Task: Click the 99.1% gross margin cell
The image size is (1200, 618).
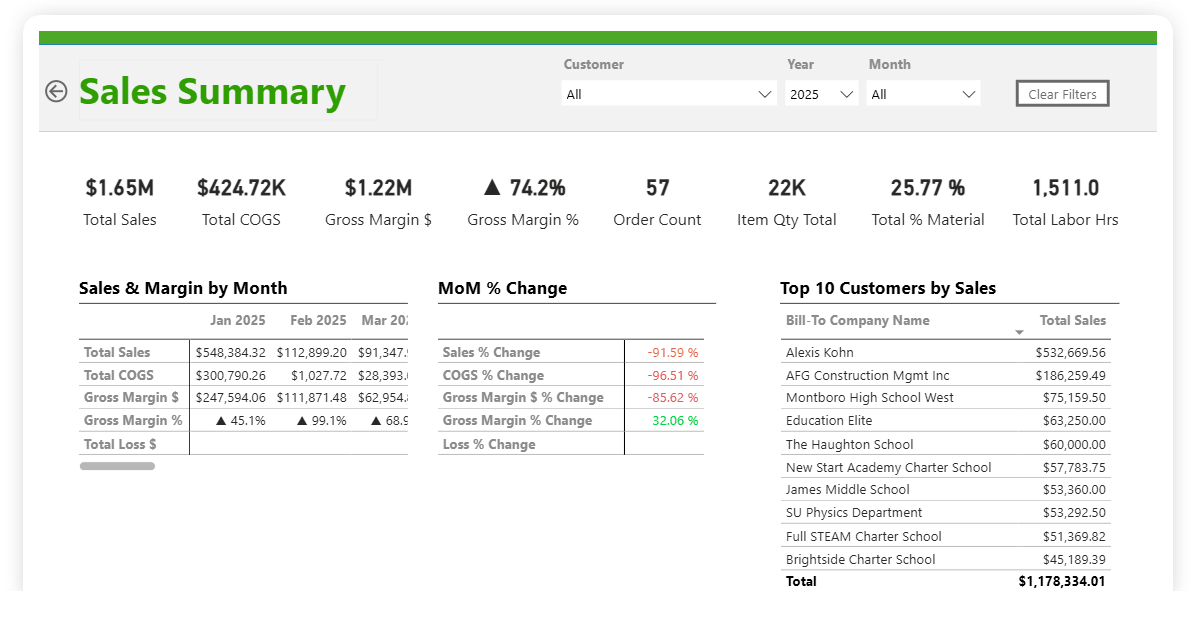Action: click(x=322, y=420)
